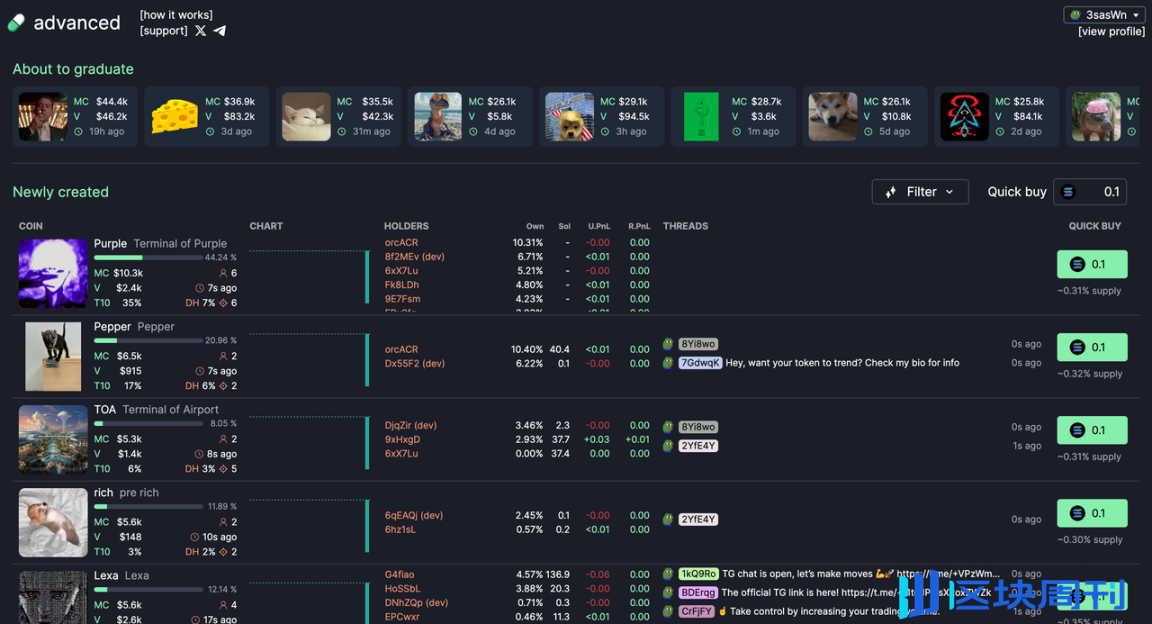Open holder G4fiao
Viewport: 1152px width, 624px height.
pos(400,575)
